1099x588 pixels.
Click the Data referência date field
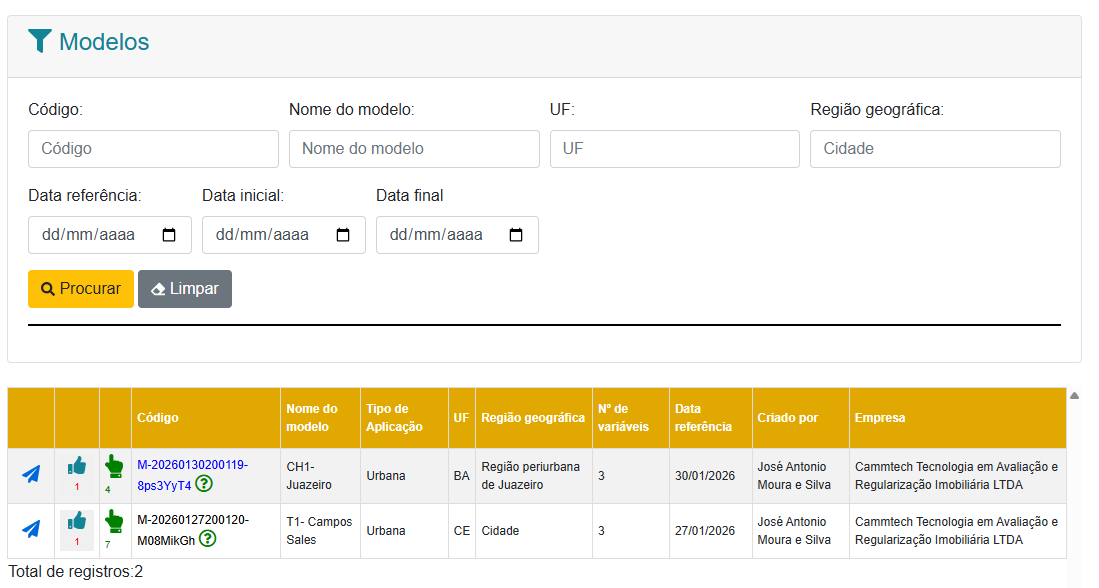(110, 235)
